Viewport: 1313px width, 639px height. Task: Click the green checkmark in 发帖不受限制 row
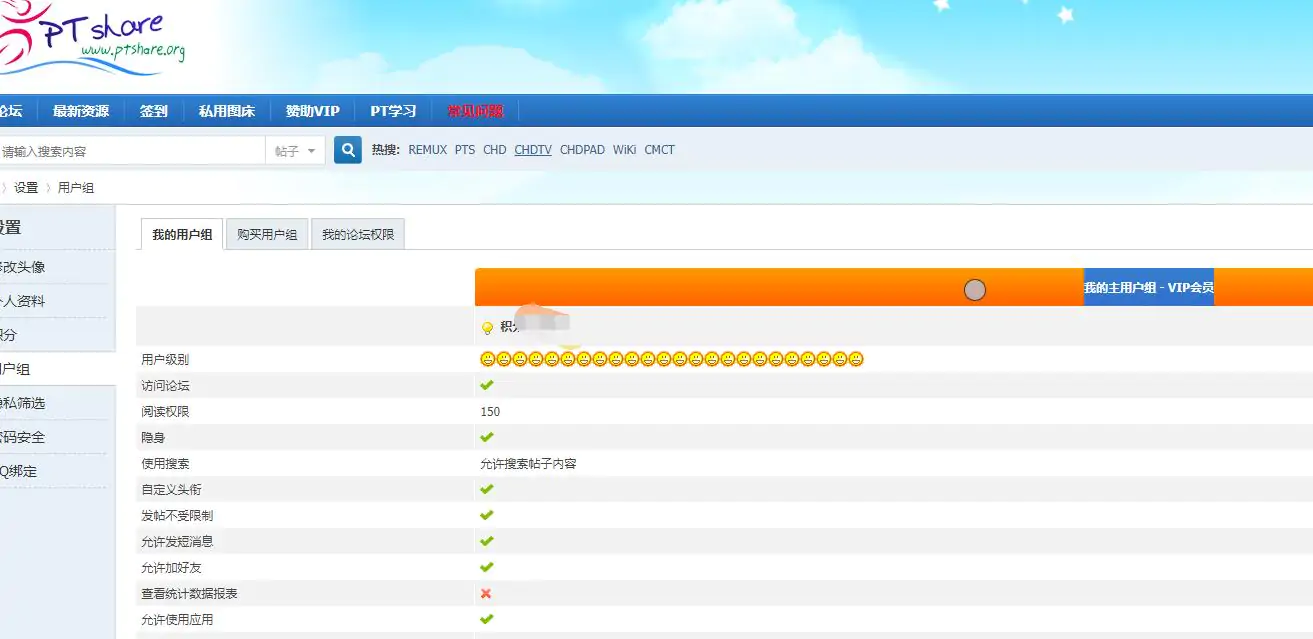click(487, 515)
